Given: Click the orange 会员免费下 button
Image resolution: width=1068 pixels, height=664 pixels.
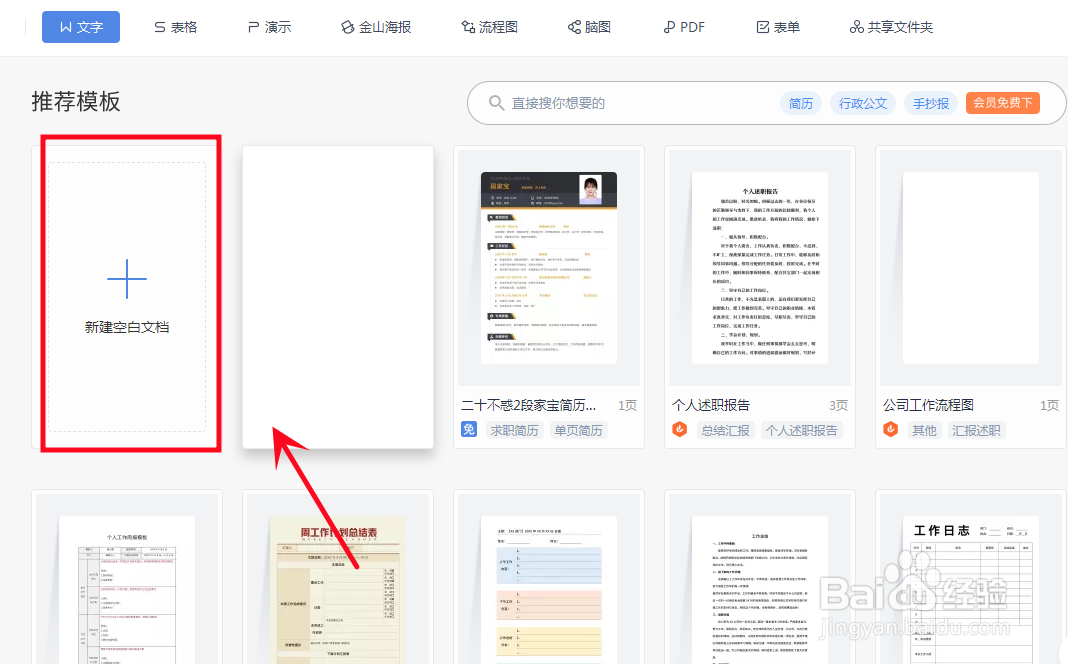Looking at the screenshot, I should [1003, 103].
